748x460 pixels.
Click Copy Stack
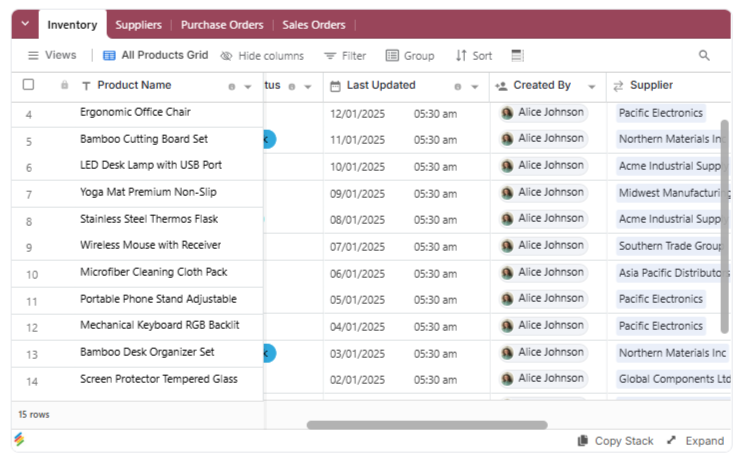tap(615, 441)
